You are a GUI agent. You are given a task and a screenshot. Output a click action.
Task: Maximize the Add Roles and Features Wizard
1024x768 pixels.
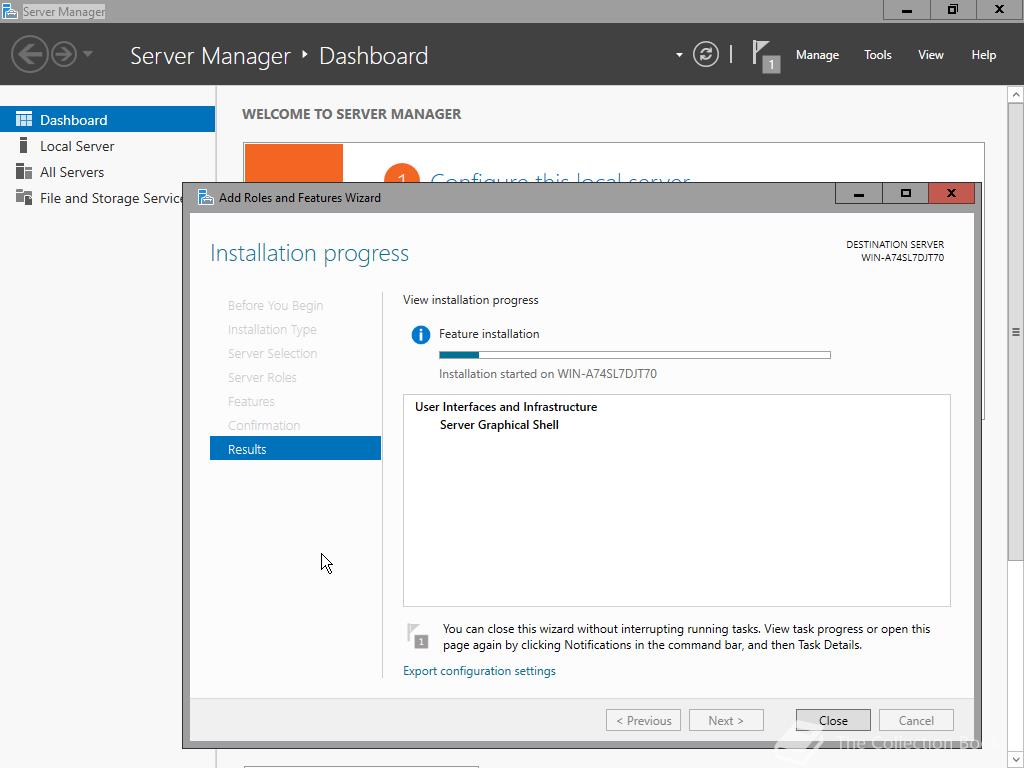click(x=905, y=193)
